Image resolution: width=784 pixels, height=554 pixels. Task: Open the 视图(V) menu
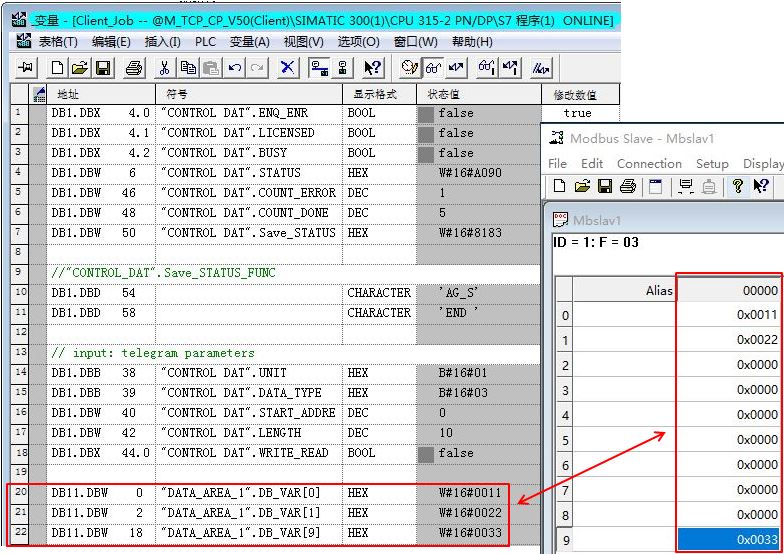(304, 42)
